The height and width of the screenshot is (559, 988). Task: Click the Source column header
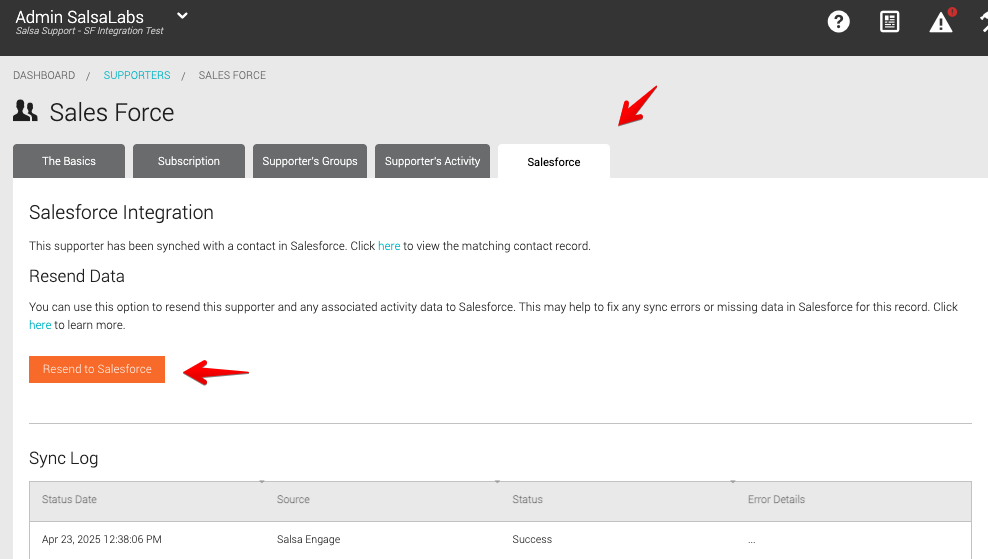[x=293, y=499]
